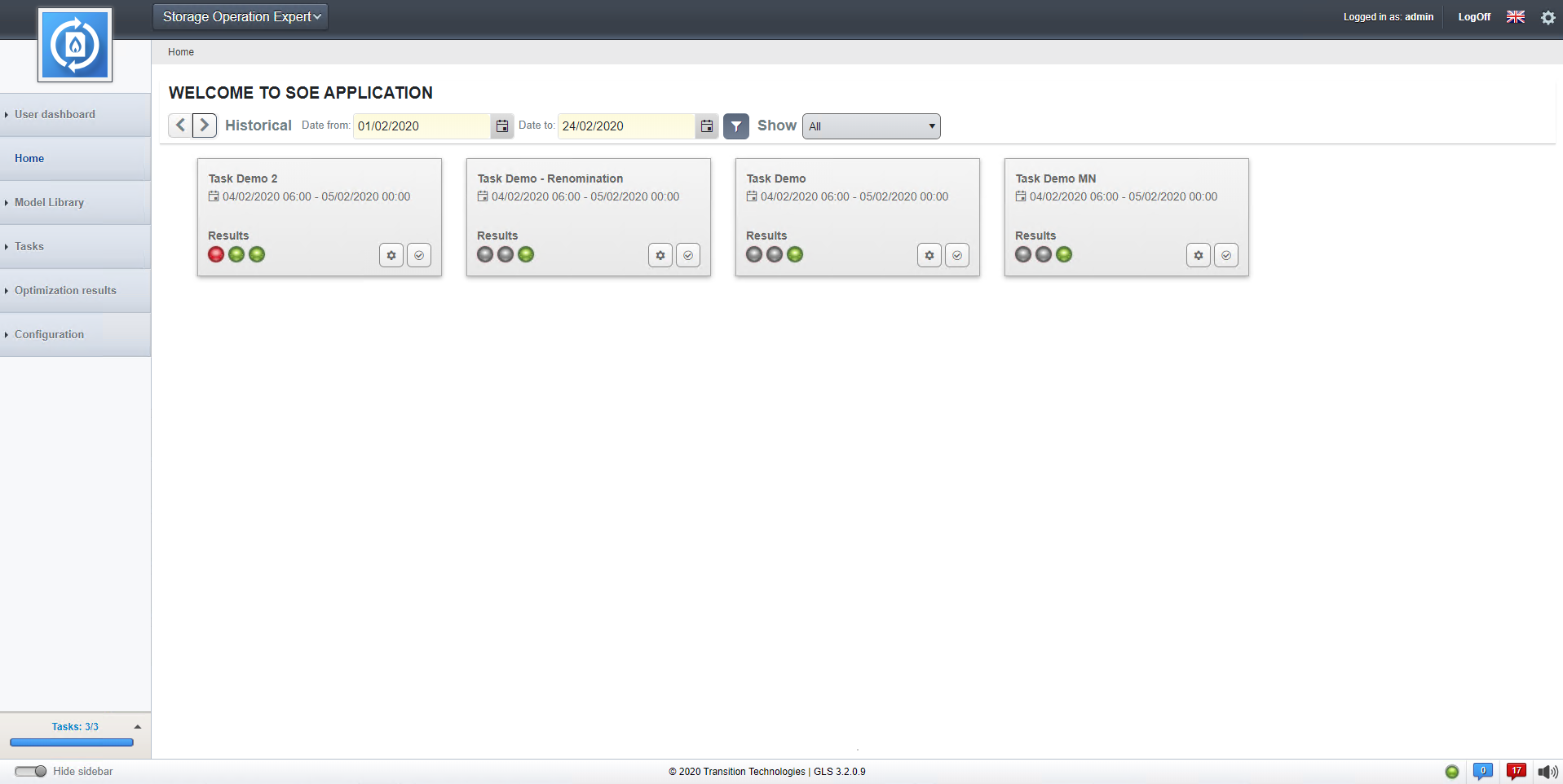Click the blue messages badge in footer
This screenshot has height=784, width=1563.
click(1482, 771)
